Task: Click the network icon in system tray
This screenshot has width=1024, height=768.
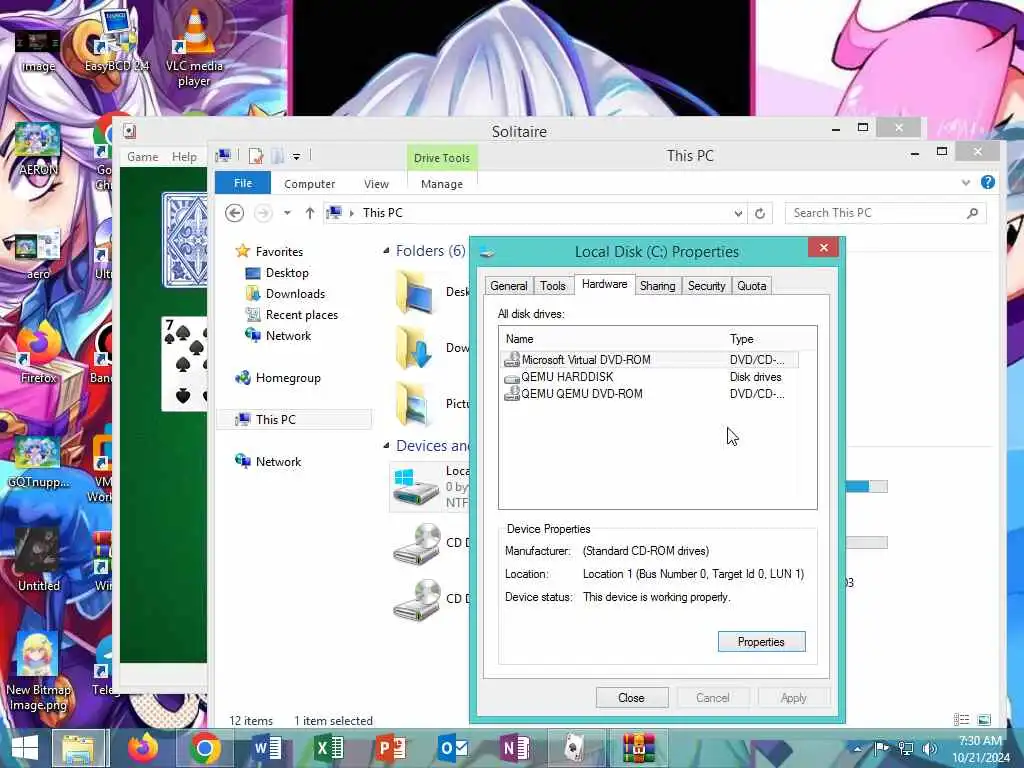Action: coord(906,748)
